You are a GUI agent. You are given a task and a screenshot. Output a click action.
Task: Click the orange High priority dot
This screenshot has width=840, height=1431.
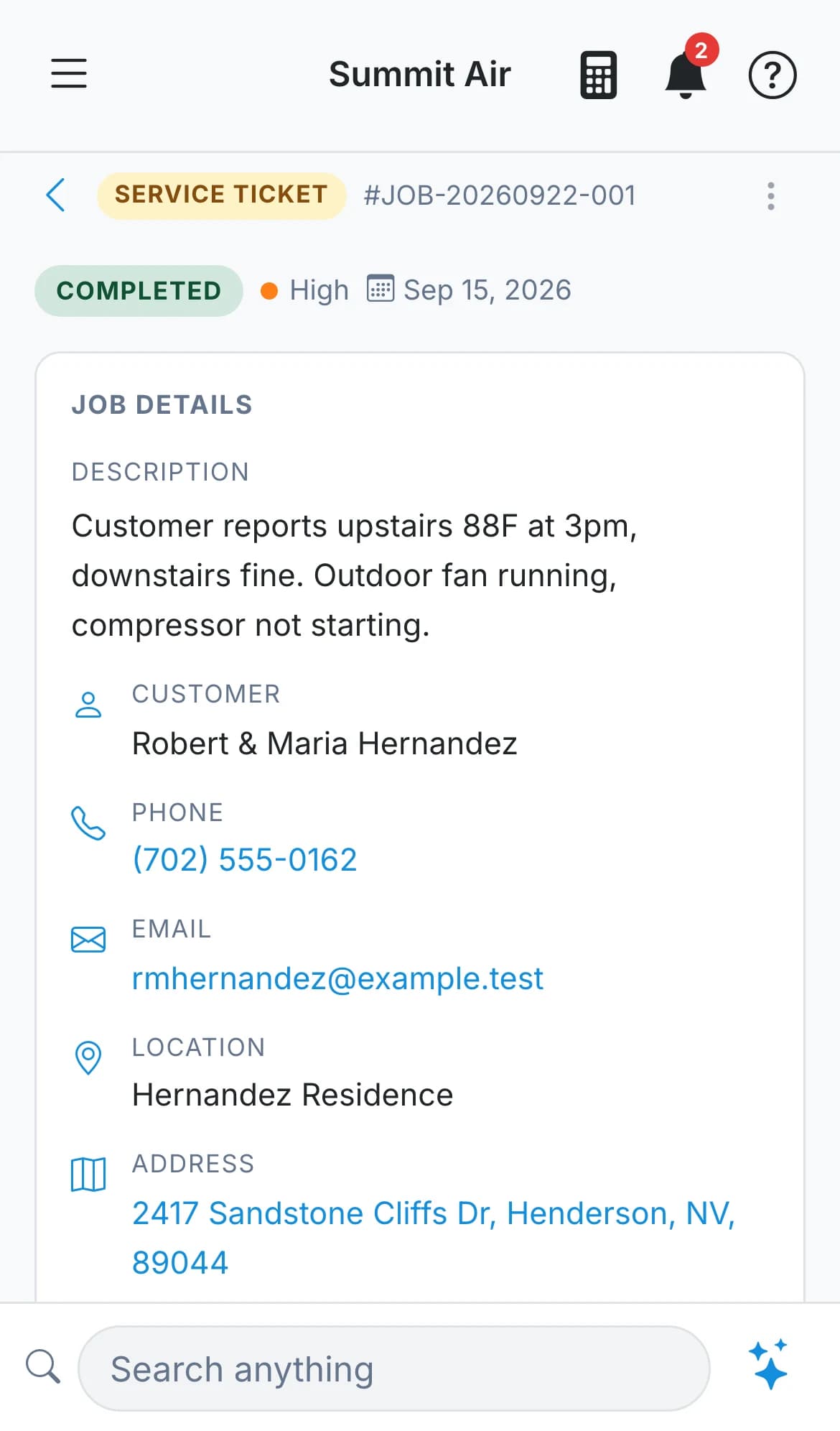[269, 291]
